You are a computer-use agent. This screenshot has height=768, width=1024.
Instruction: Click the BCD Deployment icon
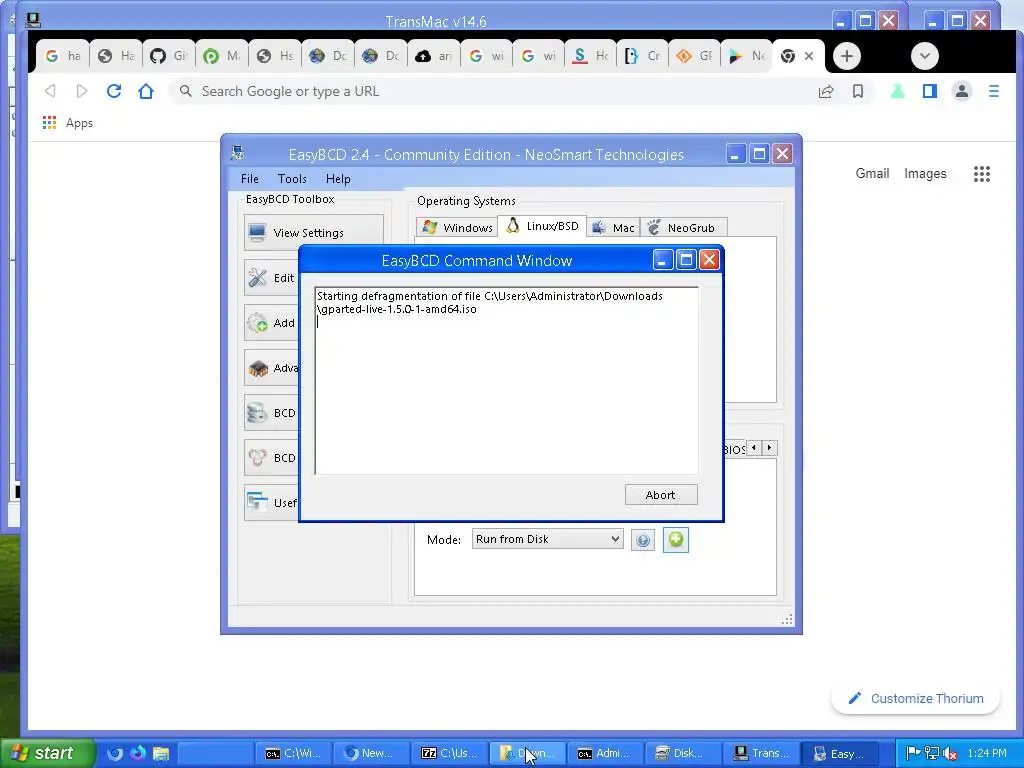tap(257, 458)
